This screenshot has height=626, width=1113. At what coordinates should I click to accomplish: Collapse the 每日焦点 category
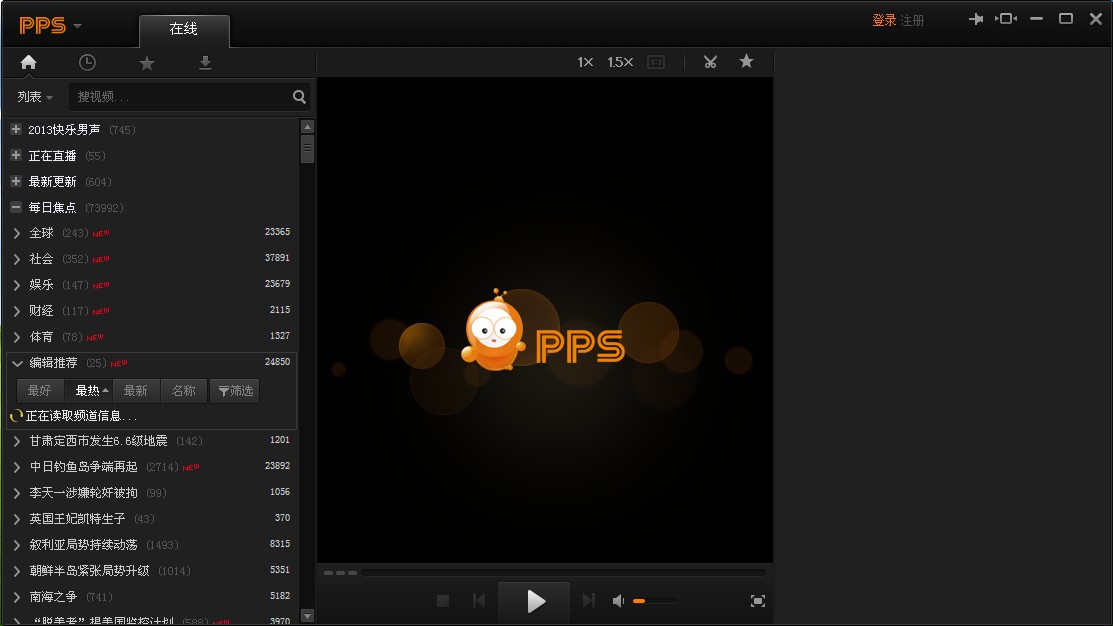(x=16, y=208)
